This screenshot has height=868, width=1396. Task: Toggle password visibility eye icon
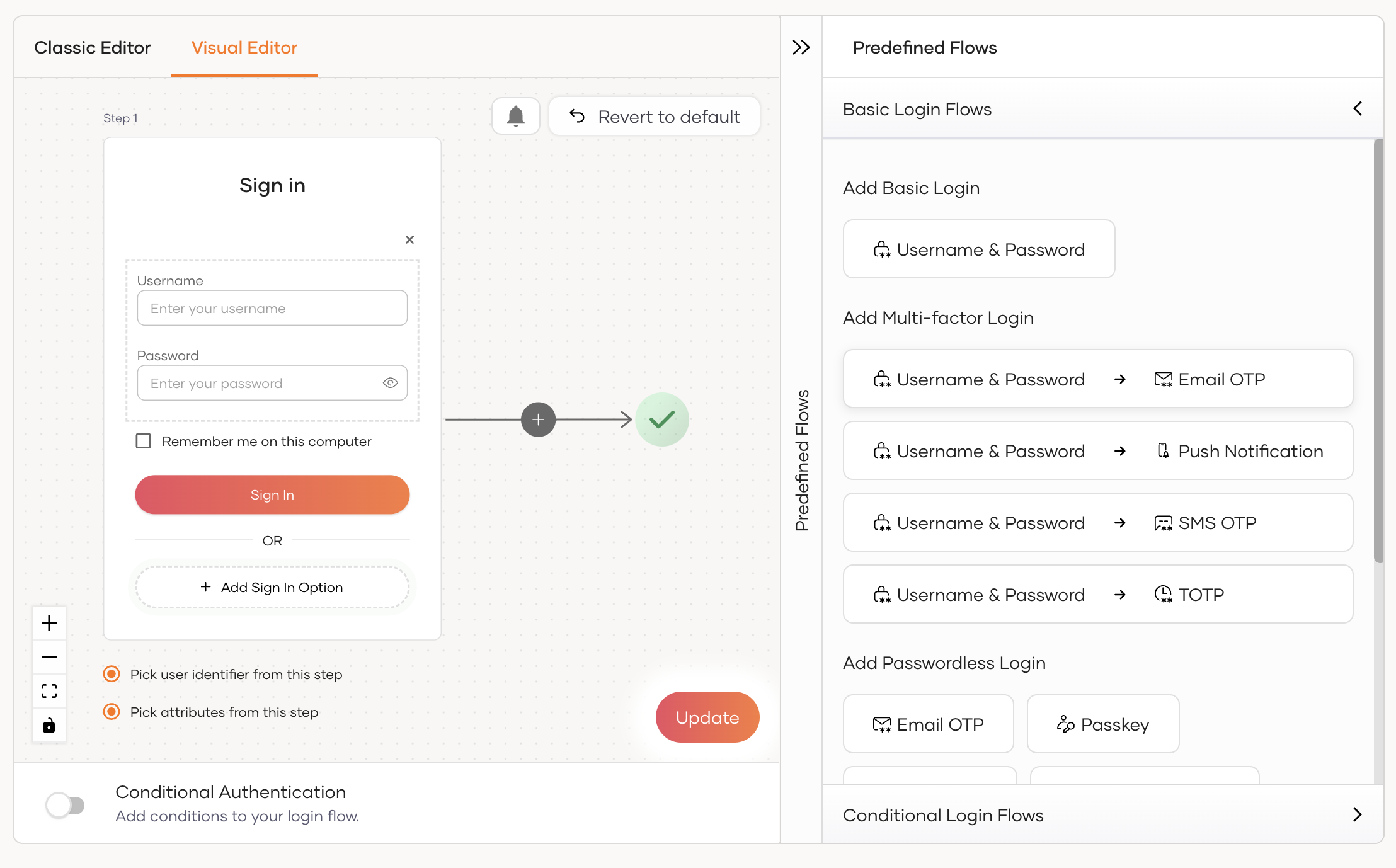390,383
